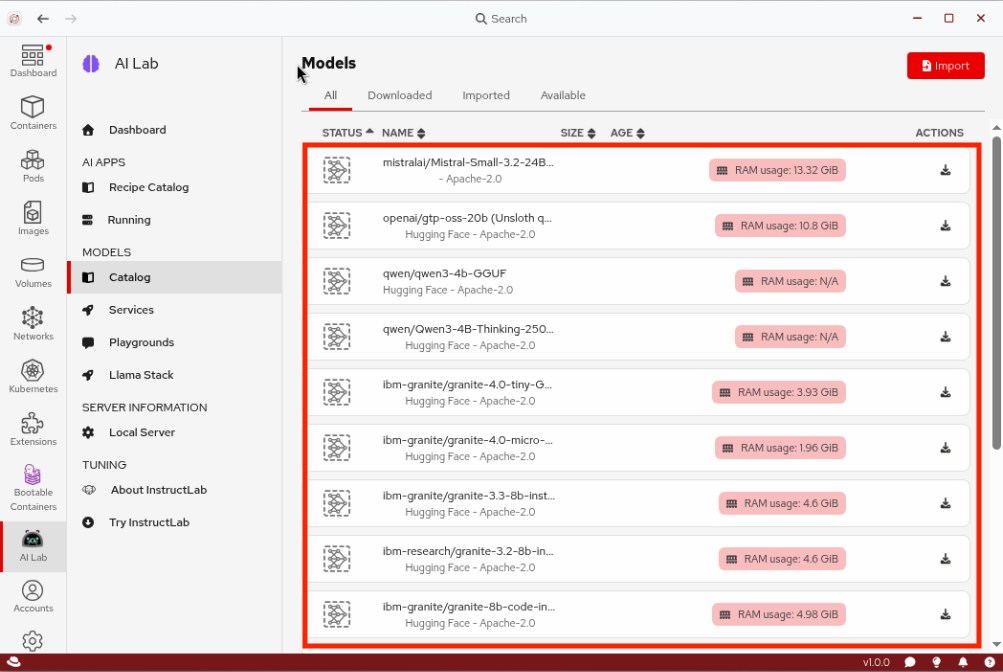Go to Images in sidebar
Screen dimensions: 1003x672
[33, 218]
